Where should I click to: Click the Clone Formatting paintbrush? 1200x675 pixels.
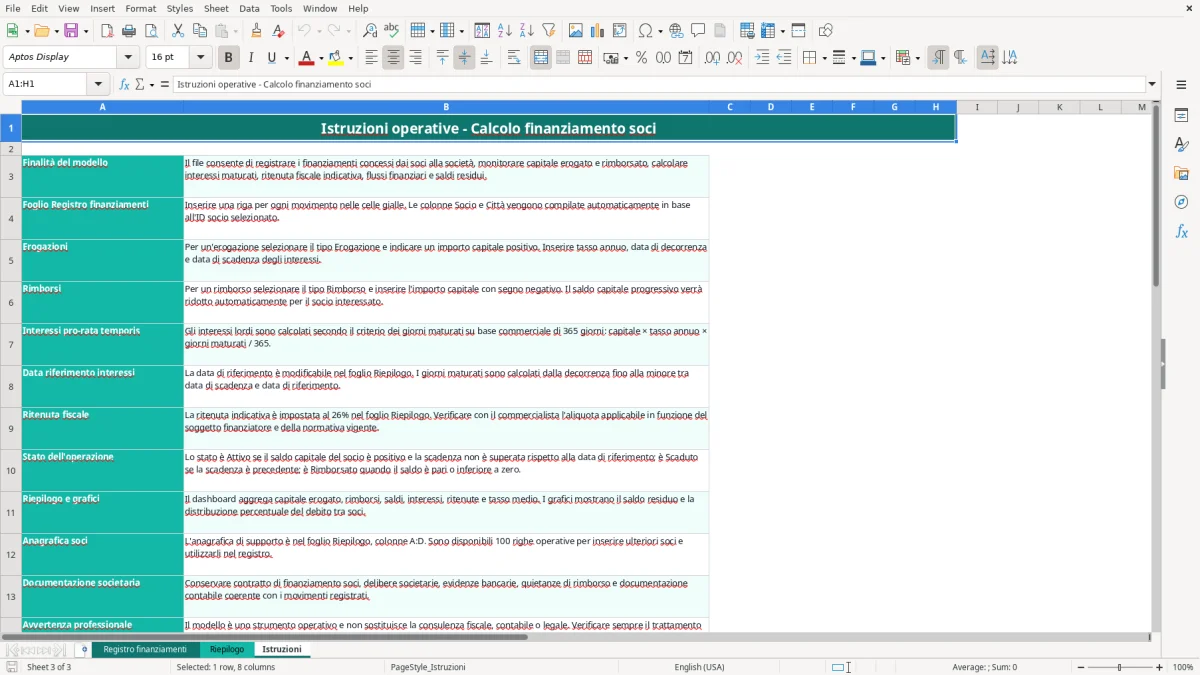pyautogui.click(x=256, y=31)
